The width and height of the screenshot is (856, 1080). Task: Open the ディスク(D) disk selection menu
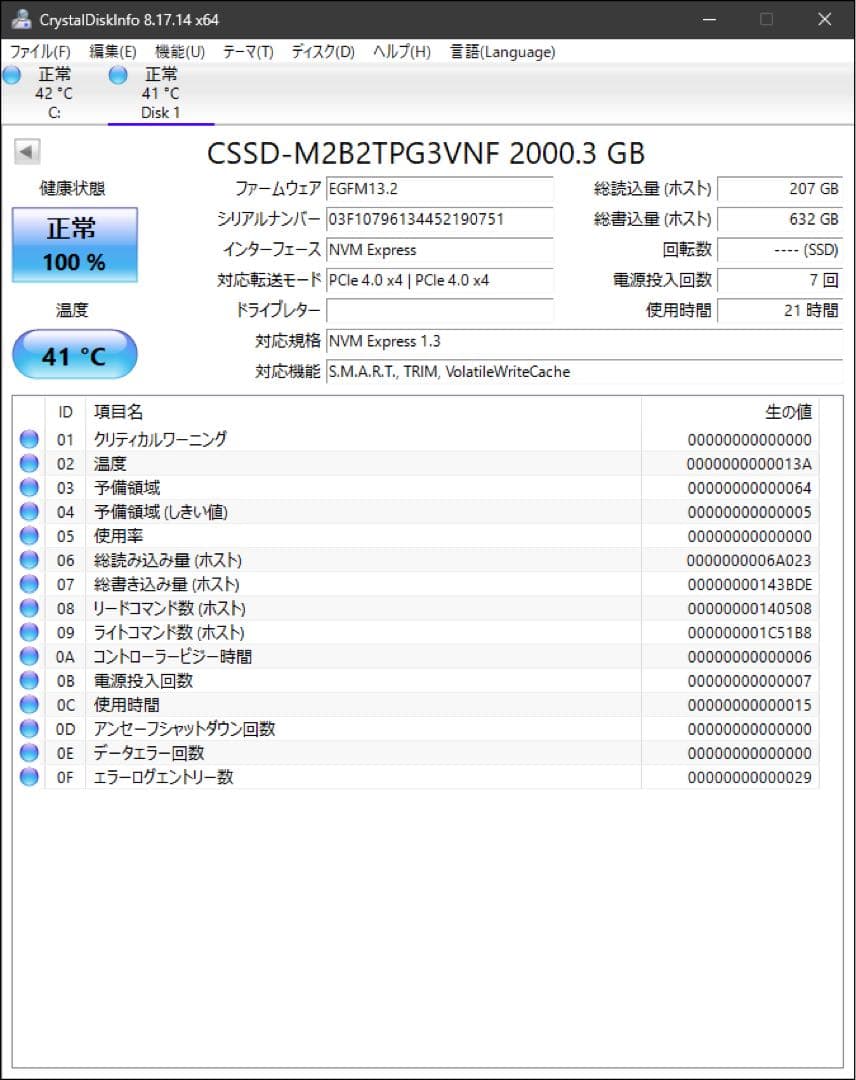[x=322, y=52]
